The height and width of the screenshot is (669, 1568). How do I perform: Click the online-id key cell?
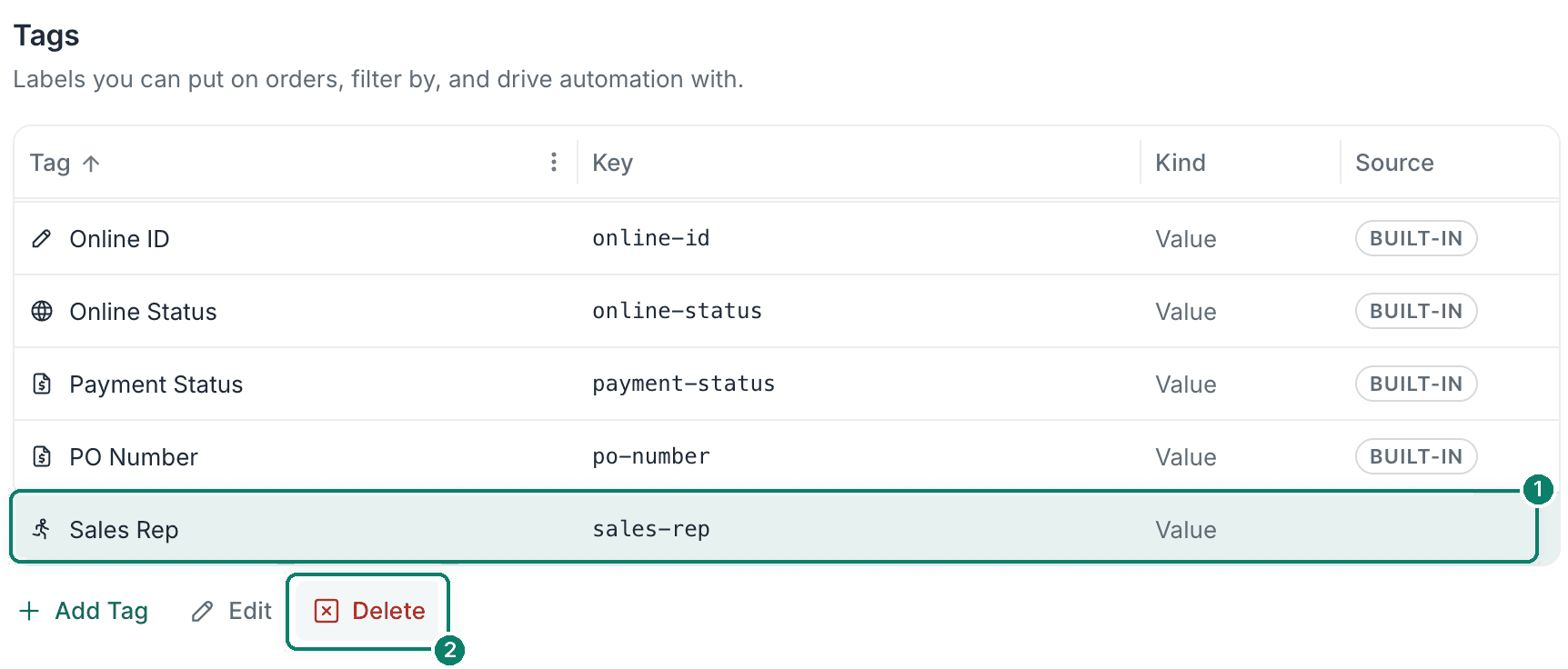[x=651, y=238]
